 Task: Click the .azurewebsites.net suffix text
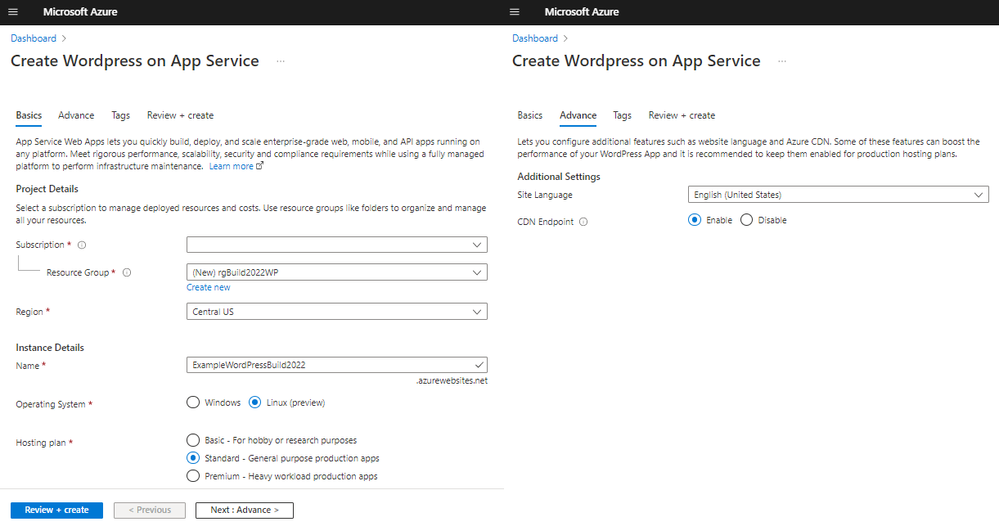point(452,381)
